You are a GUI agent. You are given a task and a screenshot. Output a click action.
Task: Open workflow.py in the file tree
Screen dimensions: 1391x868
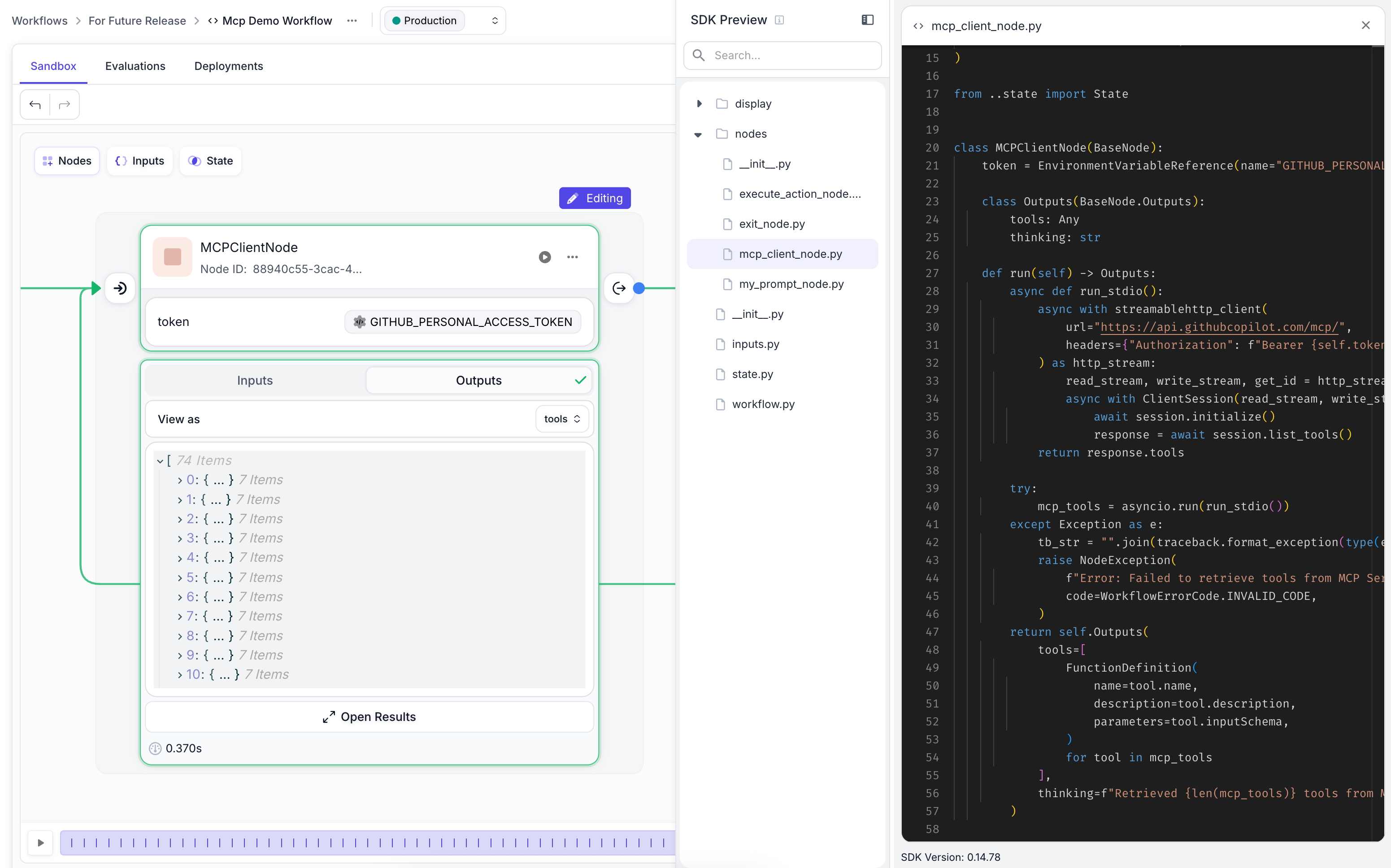tap(763, 404)
